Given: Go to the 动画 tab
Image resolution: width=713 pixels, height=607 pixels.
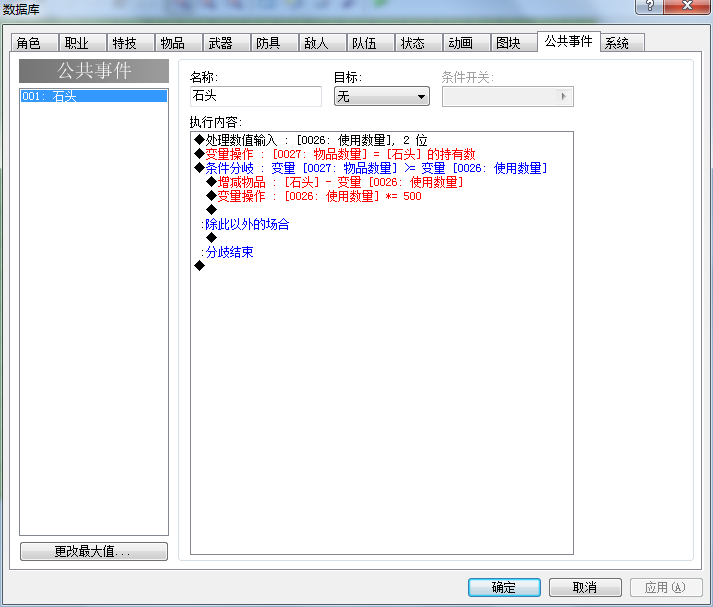Looking at the screenshot, I should (x=467, y=43).
